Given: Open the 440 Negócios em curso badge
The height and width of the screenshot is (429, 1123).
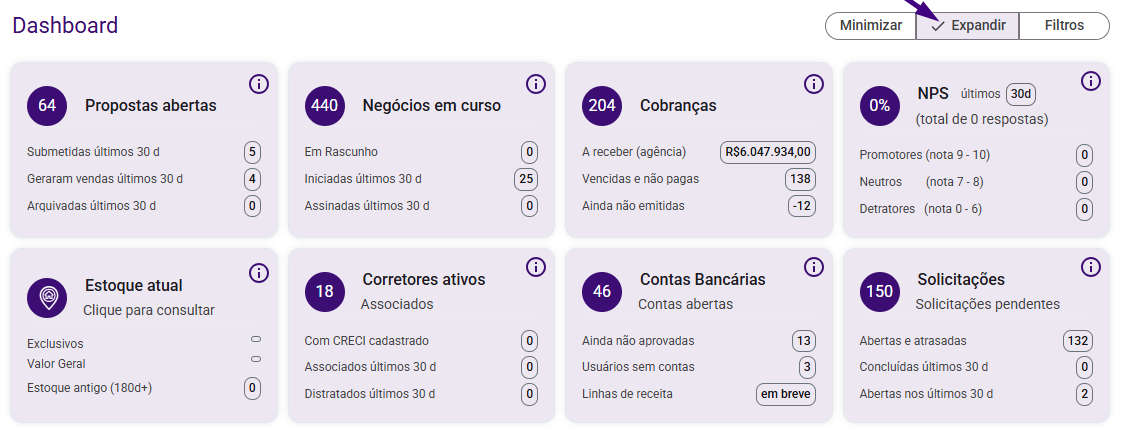Looking at the screenshot, I should pyautogui.click(x=325, y=105).
